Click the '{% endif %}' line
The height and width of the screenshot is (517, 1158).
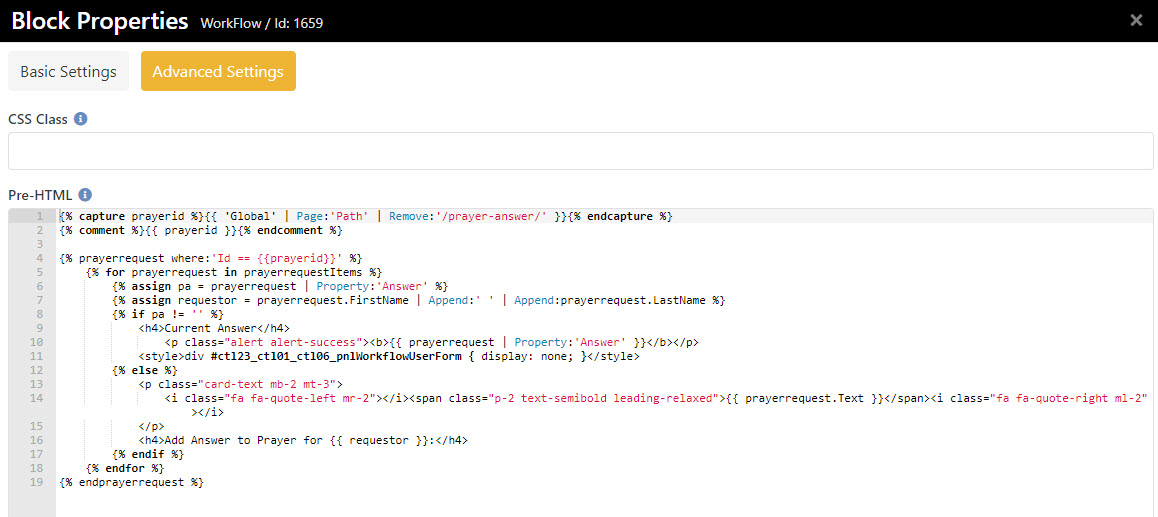[x=148, y=454]
